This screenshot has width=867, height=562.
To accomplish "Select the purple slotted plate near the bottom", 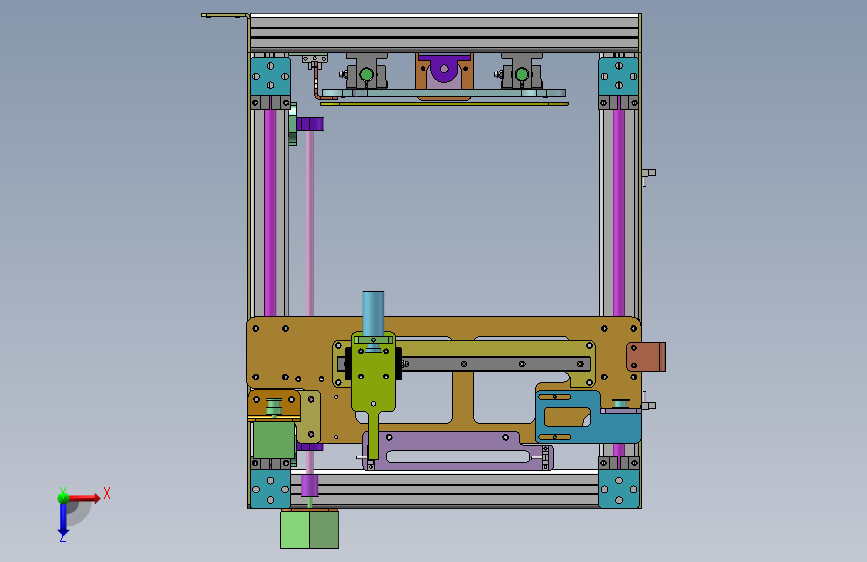I will tap(458, 451).
